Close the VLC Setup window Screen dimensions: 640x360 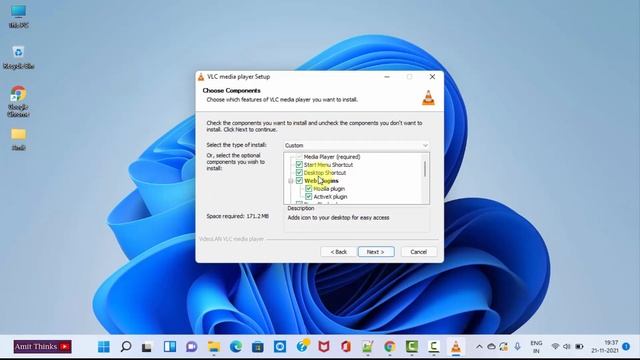[432, 77]
